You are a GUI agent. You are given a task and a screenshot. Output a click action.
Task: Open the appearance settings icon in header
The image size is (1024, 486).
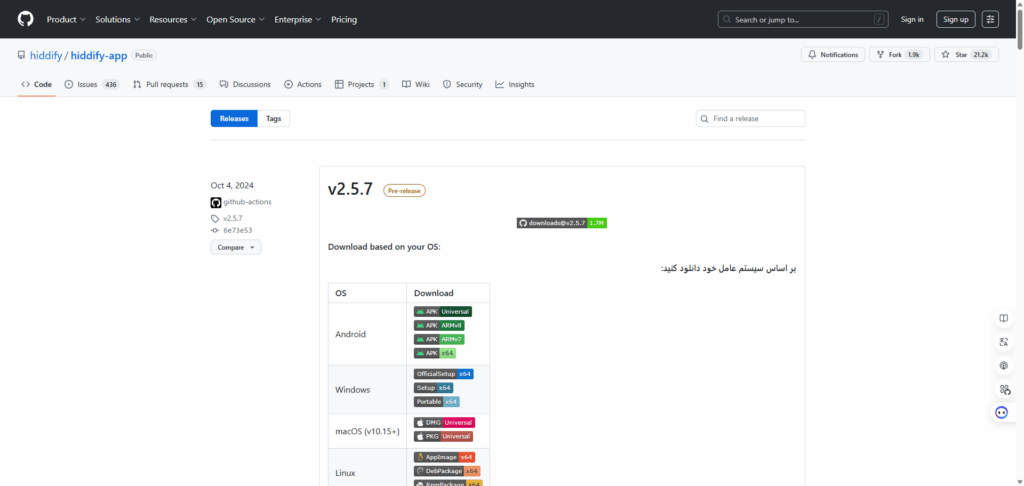tap(990, 20)
